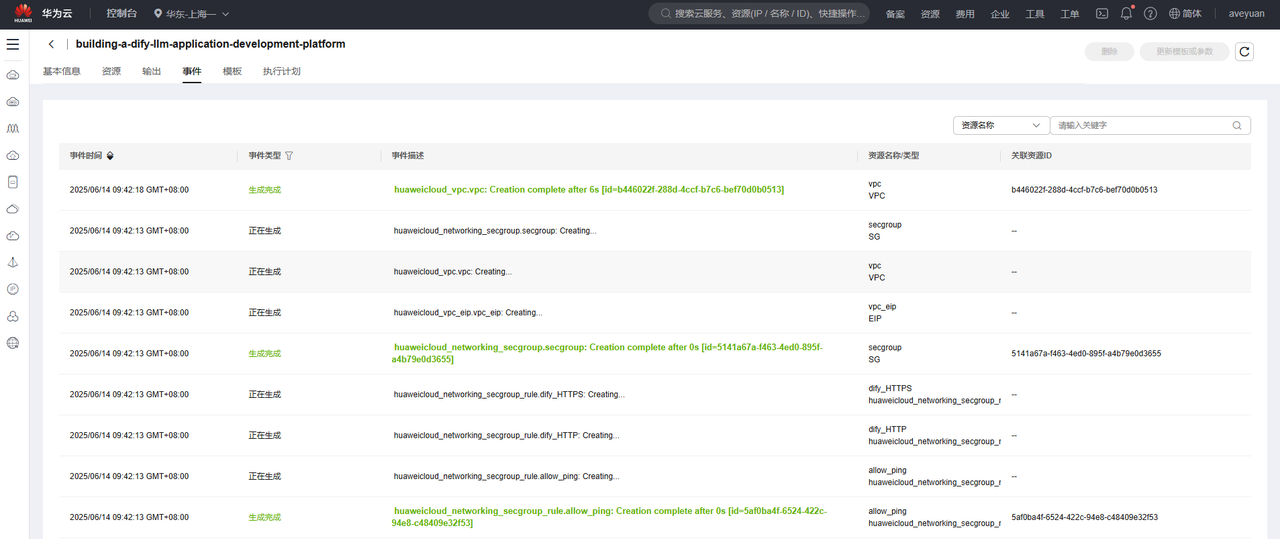The image size is (1280, 539).
Task: Filter events using 事件类型 funnel icon
Action: click(x=289, y=156)
